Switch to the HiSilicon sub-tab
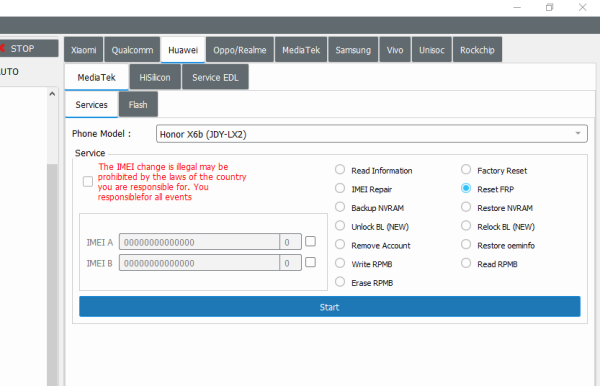 155,77
